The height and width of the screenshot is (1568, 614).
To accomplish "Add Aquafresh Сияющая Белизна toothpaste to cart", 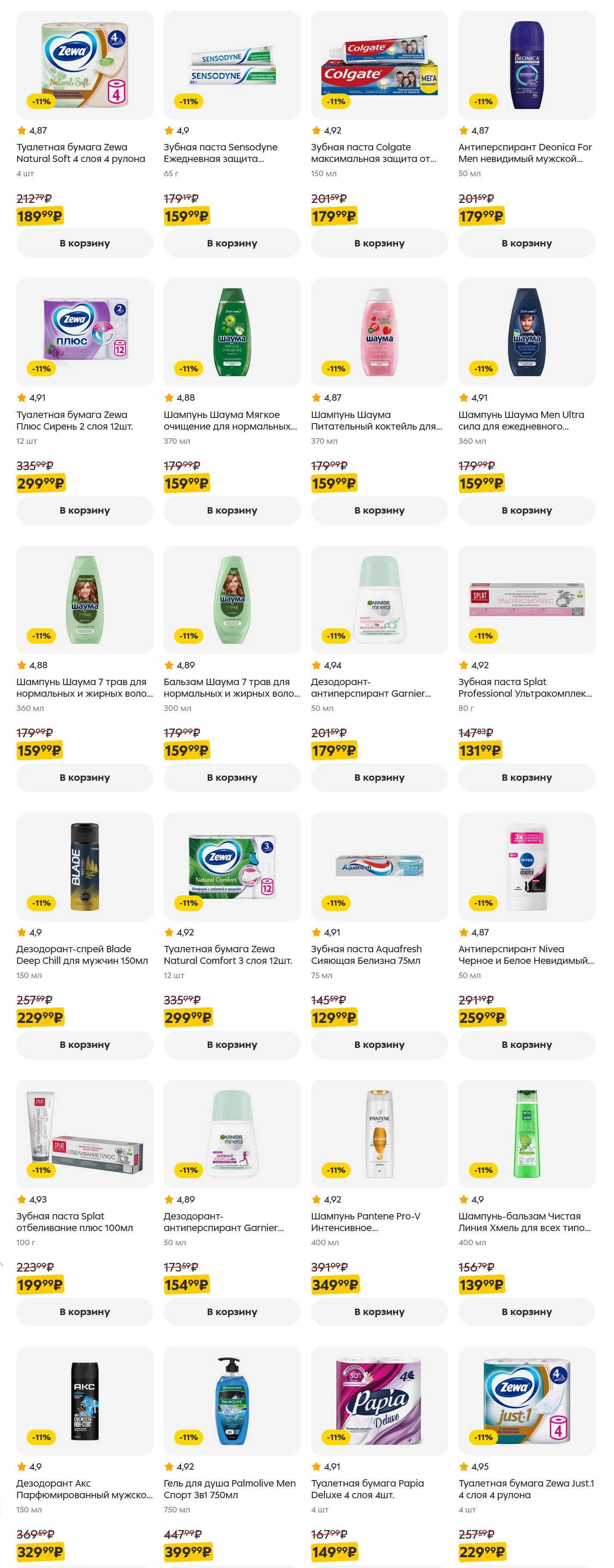I will click(379, 1044).
